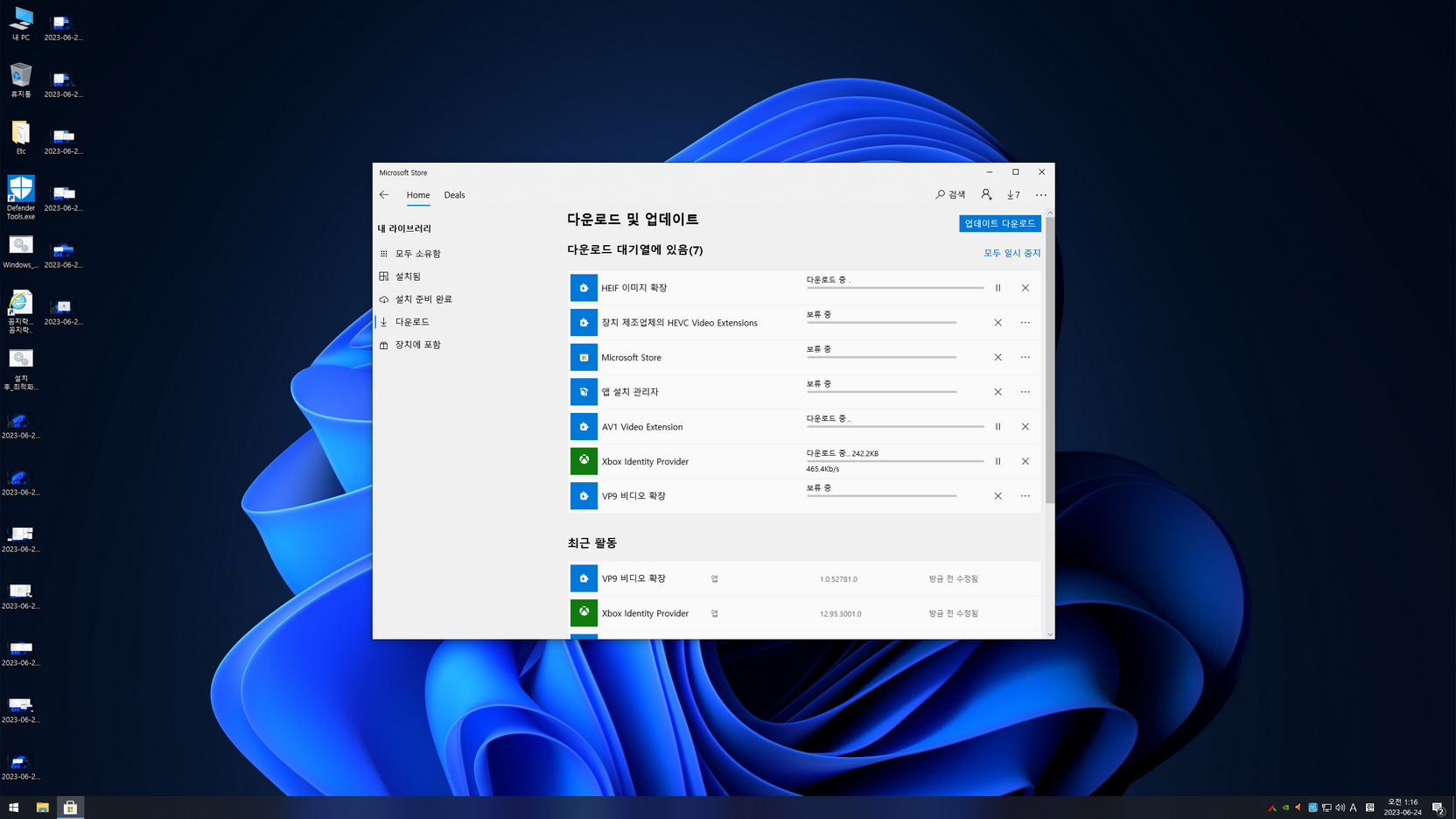Viewport: 1456px width, 819px height.
Task: Cancel the AV1 Video Extension download
Action: pos(1025,427)
